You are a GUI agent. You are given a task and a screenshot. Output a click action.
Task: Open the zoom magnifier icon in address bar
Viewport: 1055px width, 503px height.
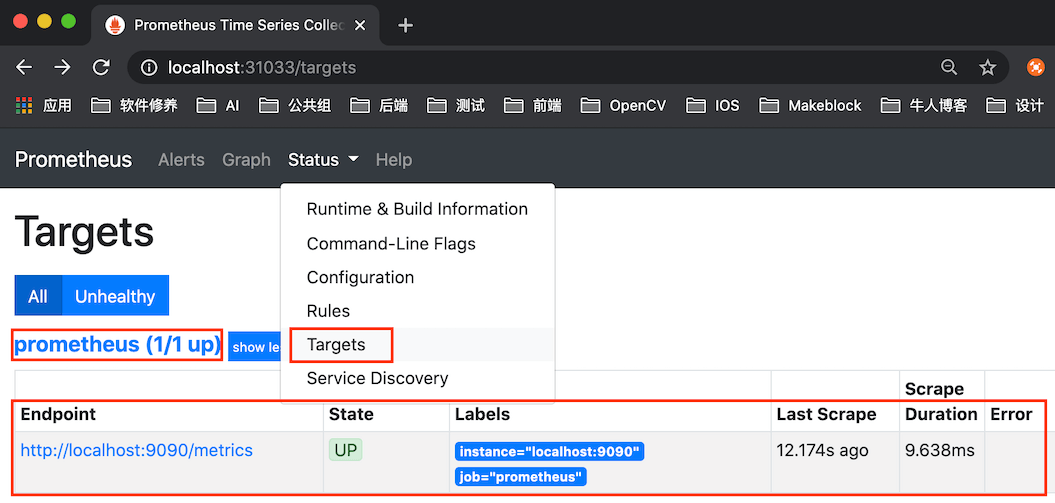pos(949,67)
